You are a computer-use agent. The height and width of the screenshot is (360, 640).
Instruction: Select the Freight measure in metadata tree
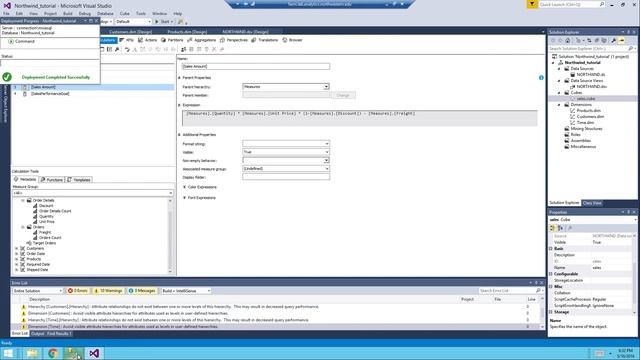click(x=45, y=232)
